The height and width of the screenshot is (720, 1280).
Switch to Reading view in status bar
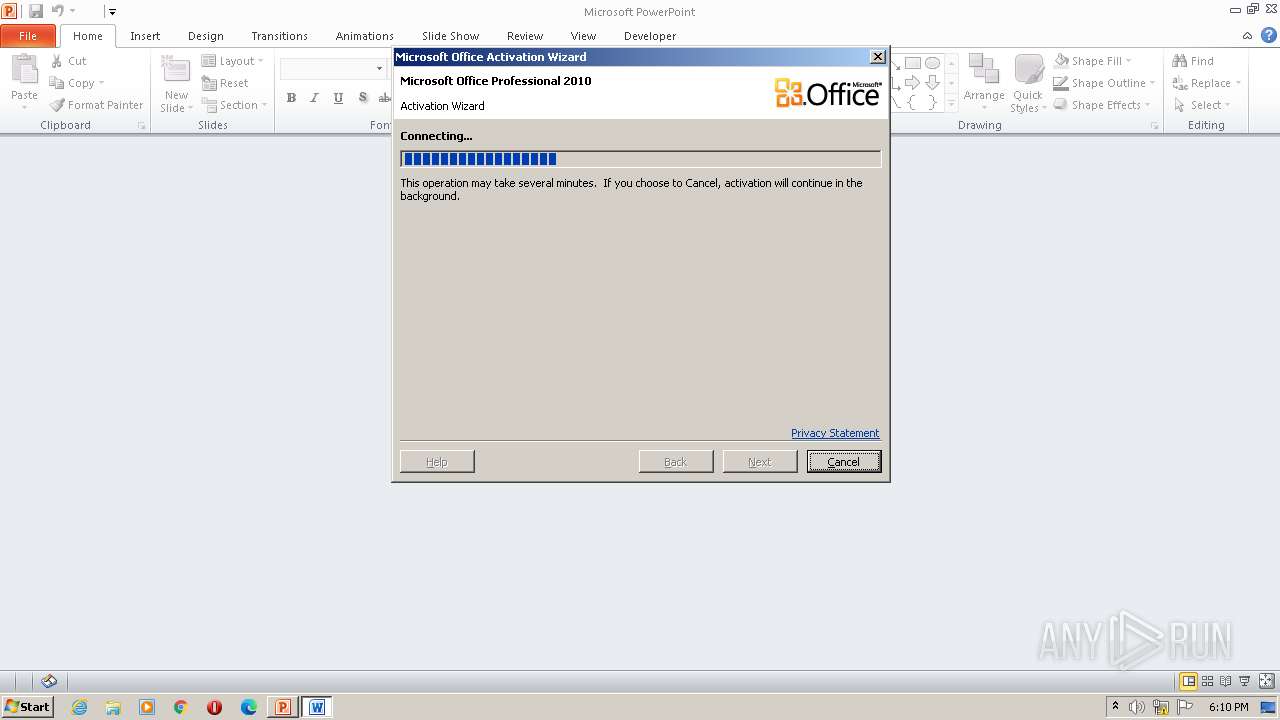(x=1226, y=682)
